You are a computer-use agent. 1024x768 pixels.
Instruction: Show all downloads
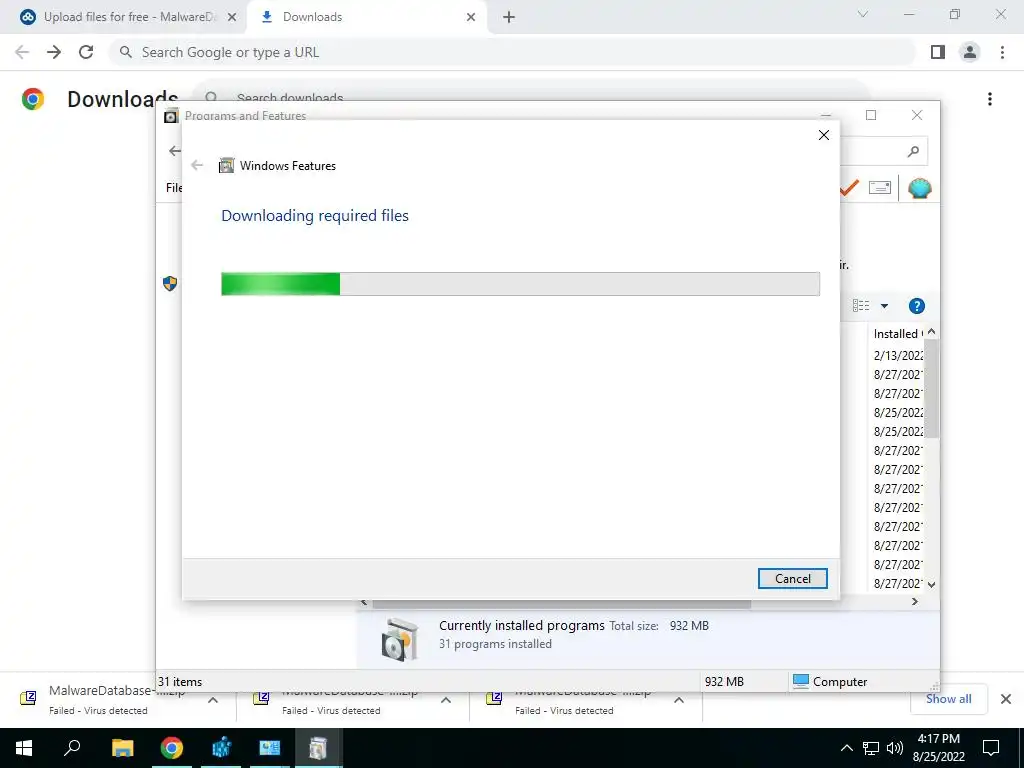(948, 699)
